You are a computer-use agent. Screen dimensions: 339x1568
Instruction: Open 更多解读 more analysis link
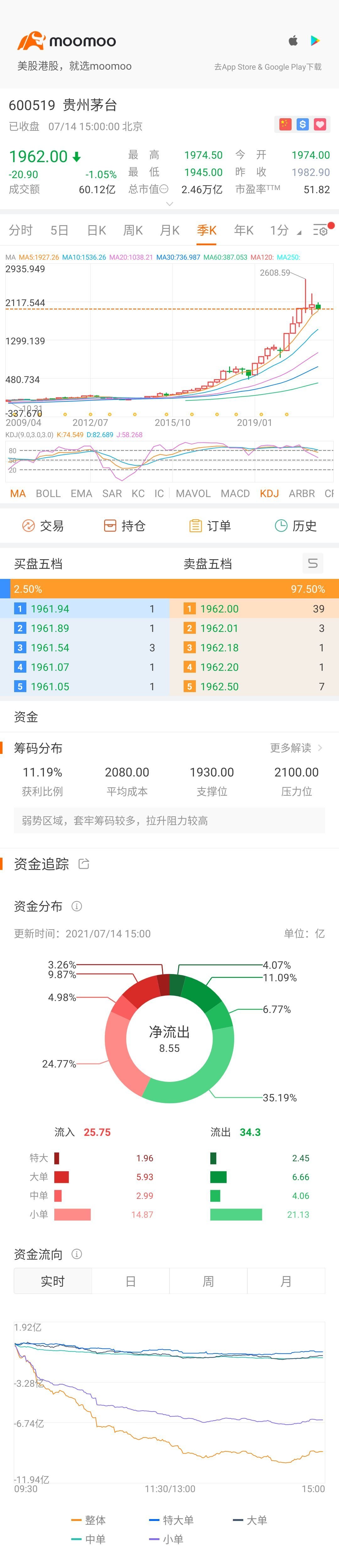tap(296, 748)
